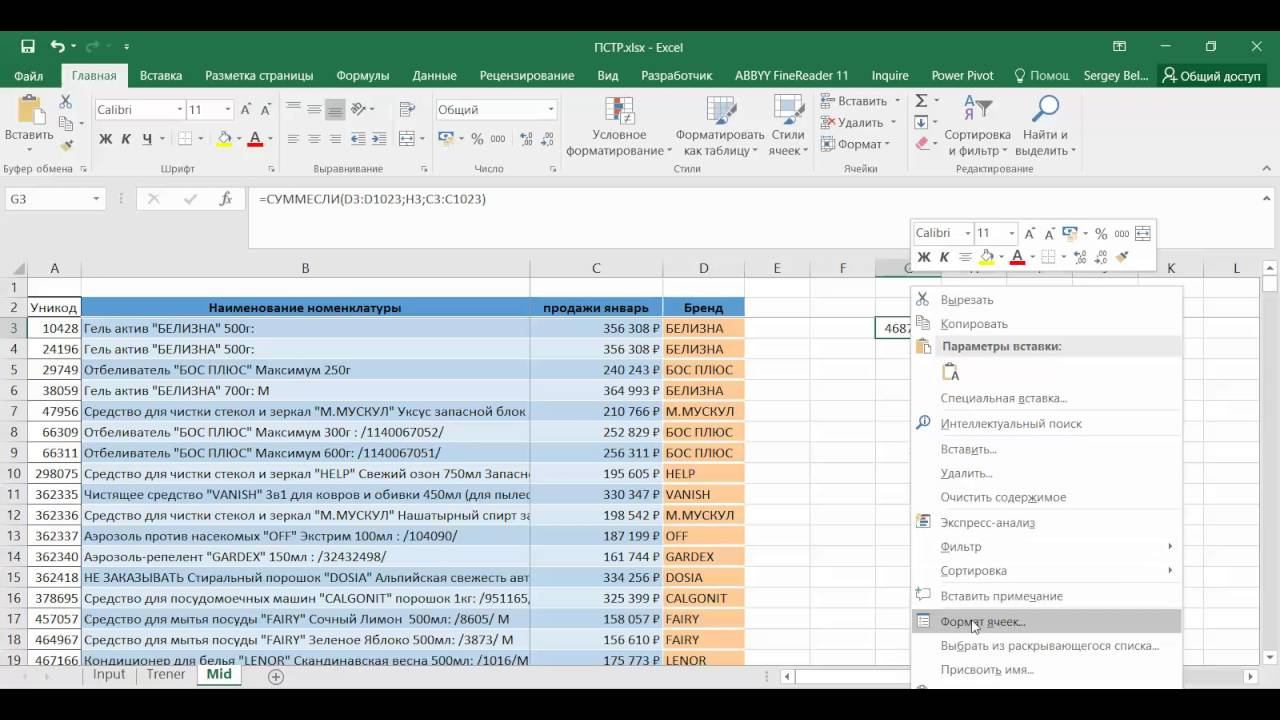1280x720 pixels.
Task: Open the Помощ... tell-me help box
Action: coord(1041,75)
